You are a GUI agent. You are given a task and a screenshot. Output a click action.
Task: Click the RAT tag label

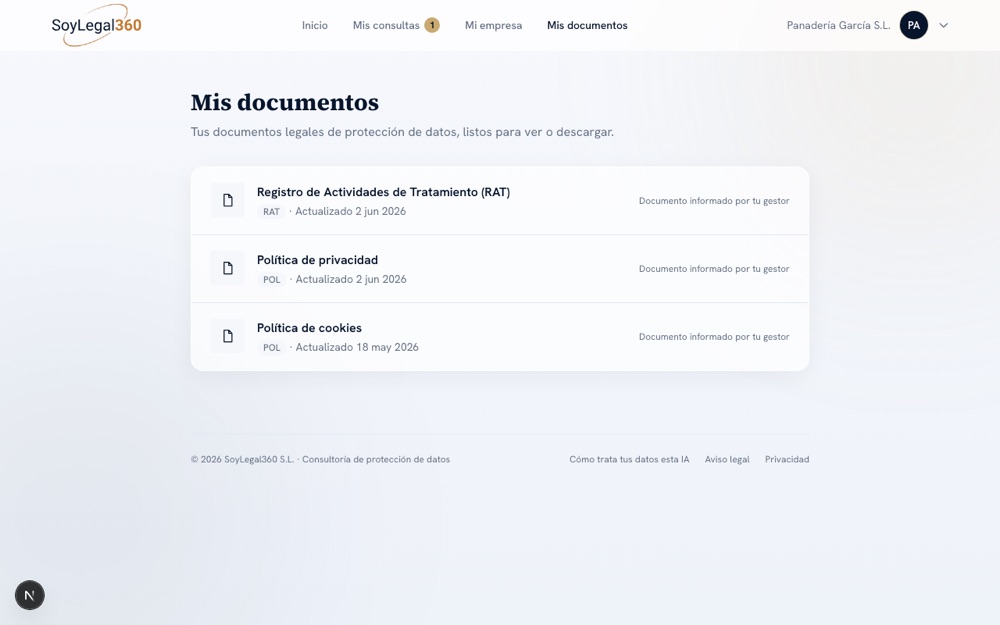pos(271,212)
